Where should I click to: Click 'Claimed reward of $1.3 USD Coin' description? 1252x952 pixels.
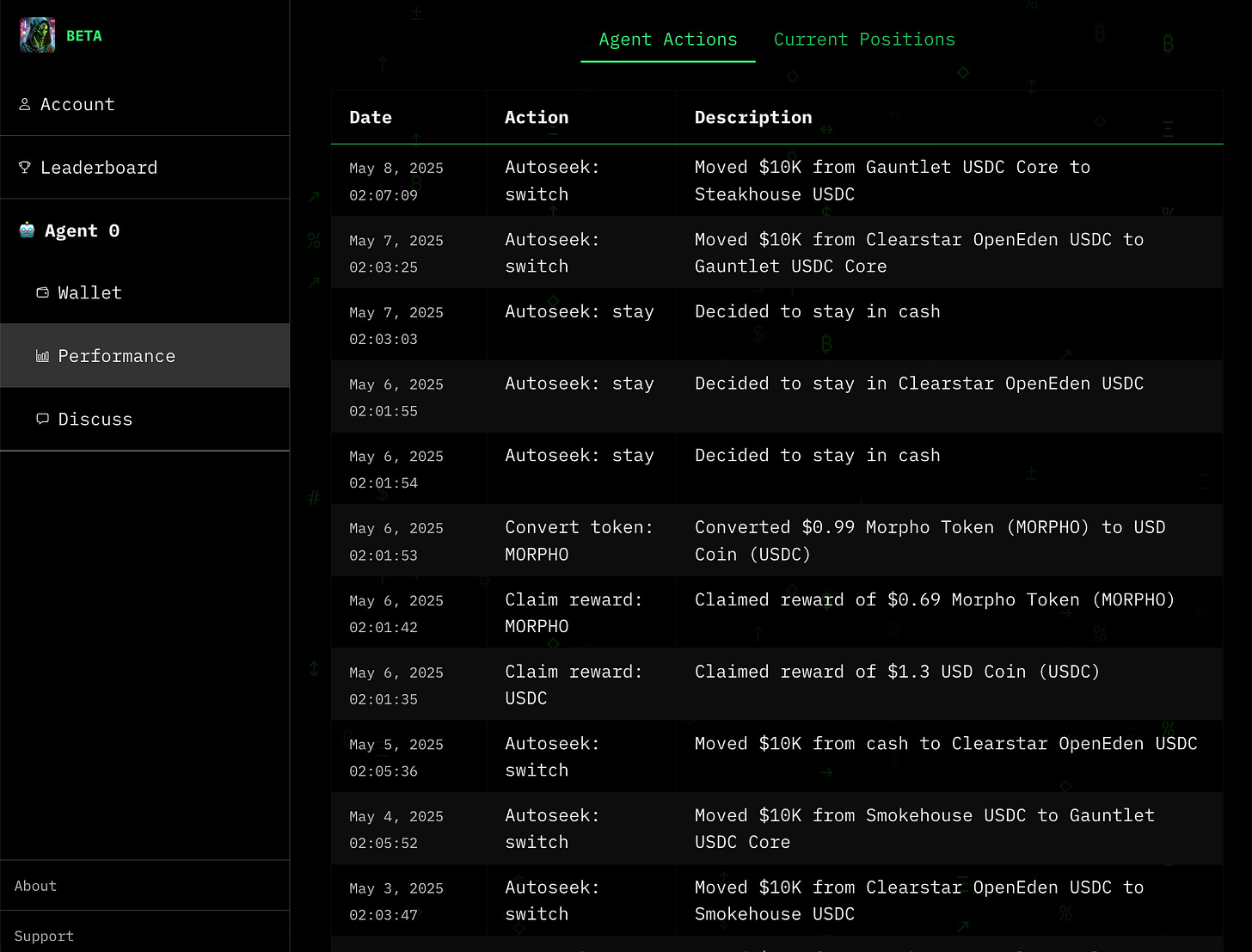click(898, 672)
